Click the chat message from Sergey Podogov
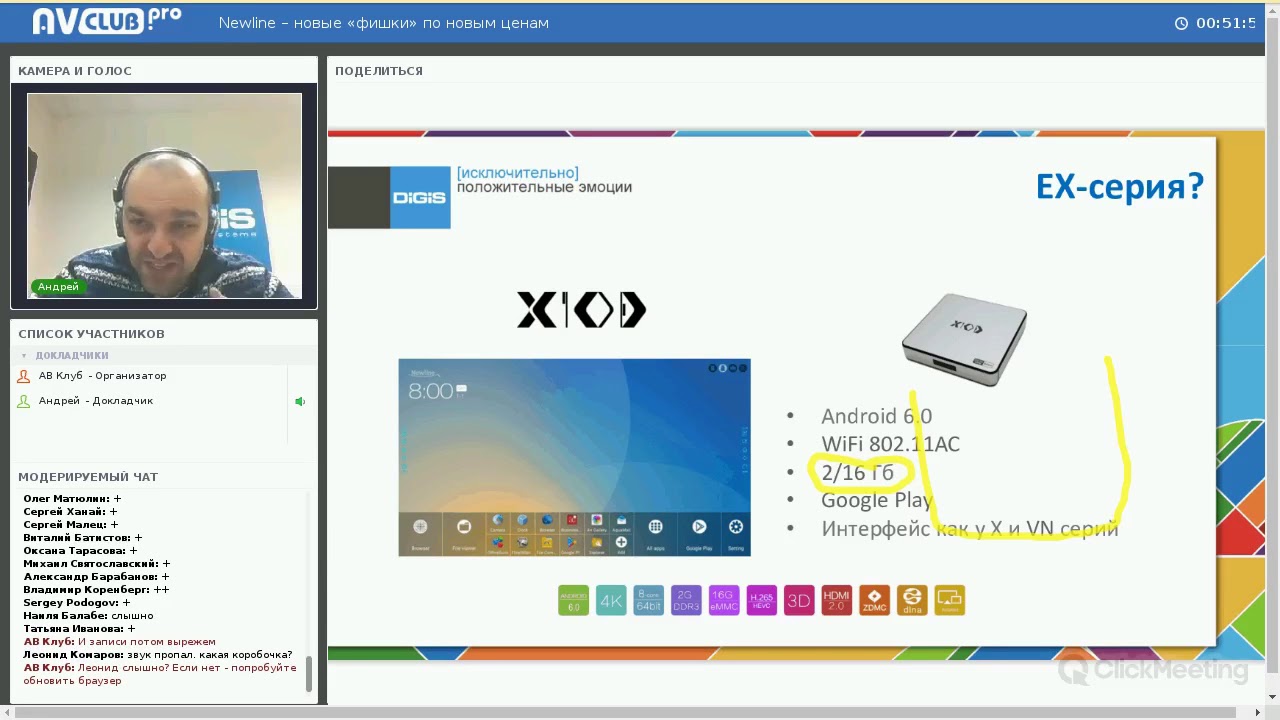 coord(77,603)
